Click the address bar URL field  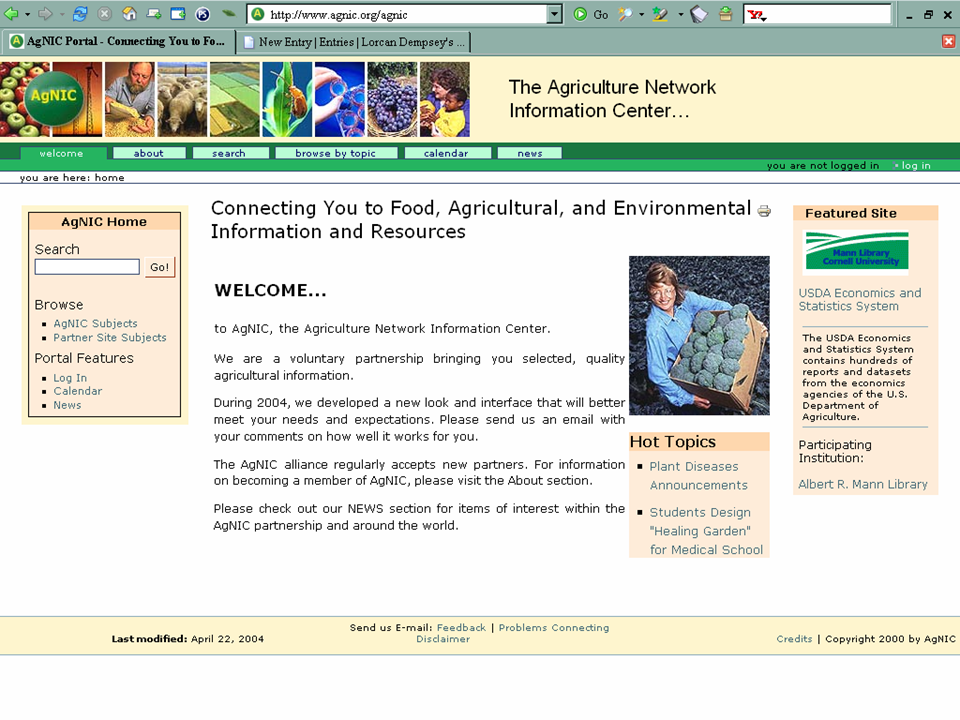[x=406, y=15]
